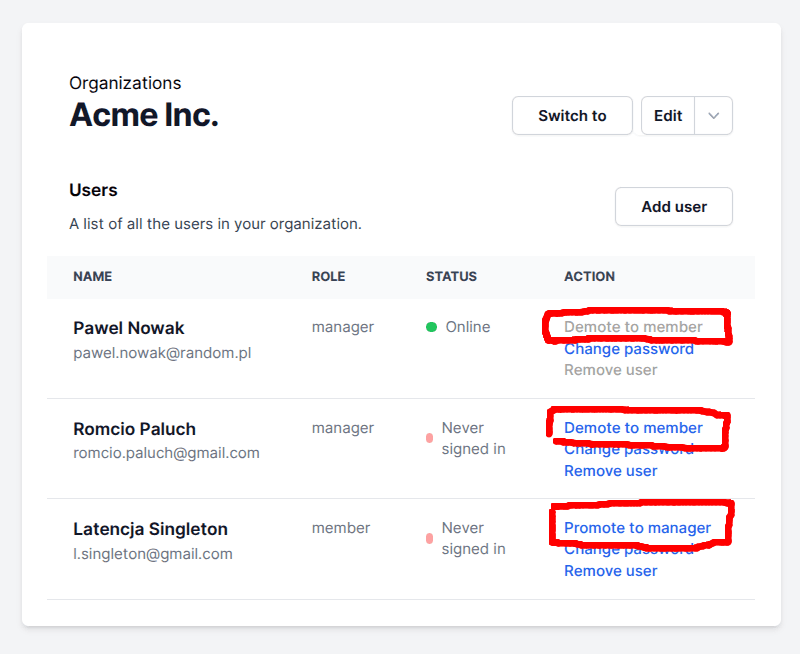Click Demote to member for Pawel Nowak

point(633,327)
